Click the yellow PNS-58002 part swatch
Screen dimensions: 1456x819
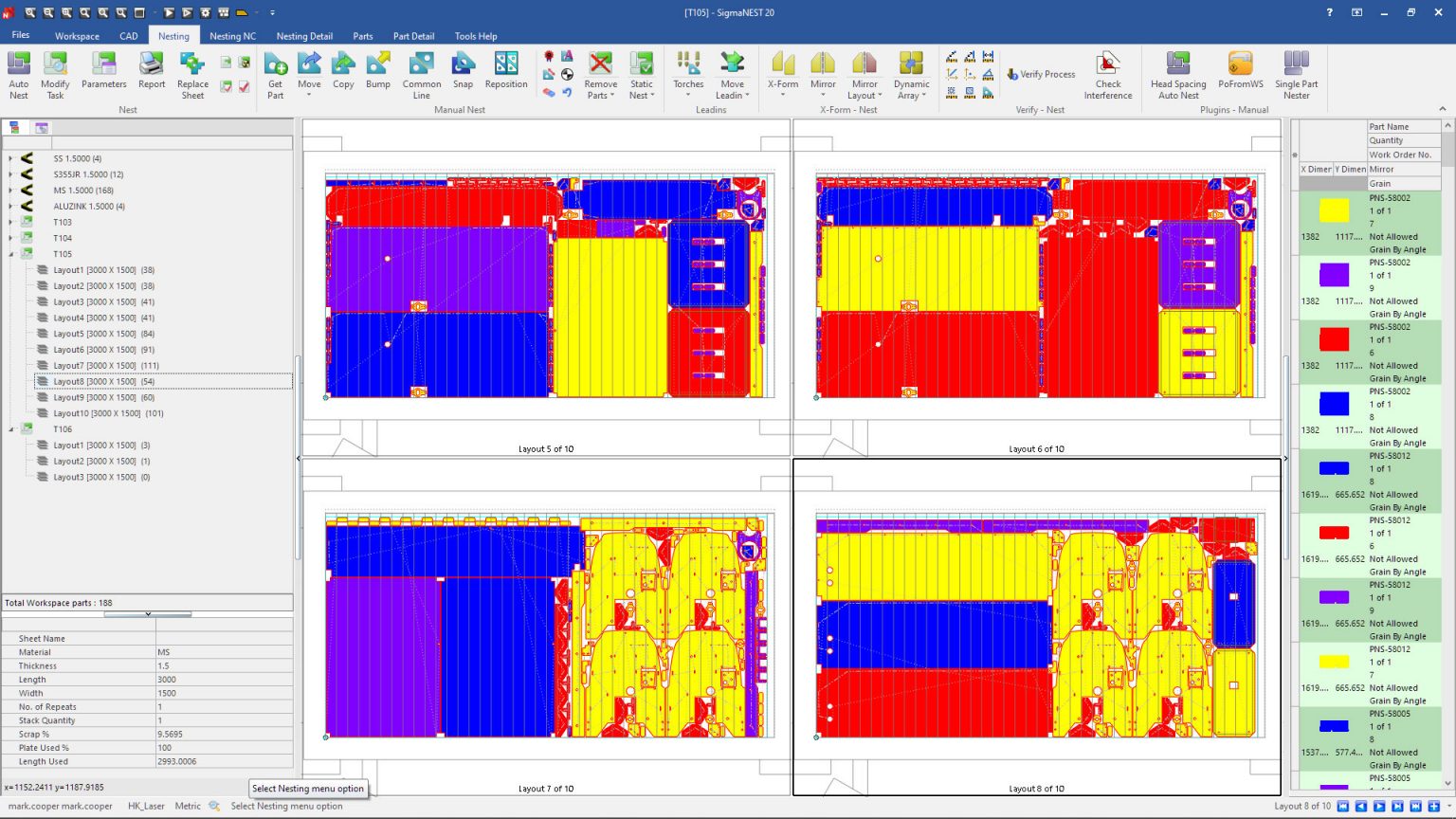point(1334,210)
